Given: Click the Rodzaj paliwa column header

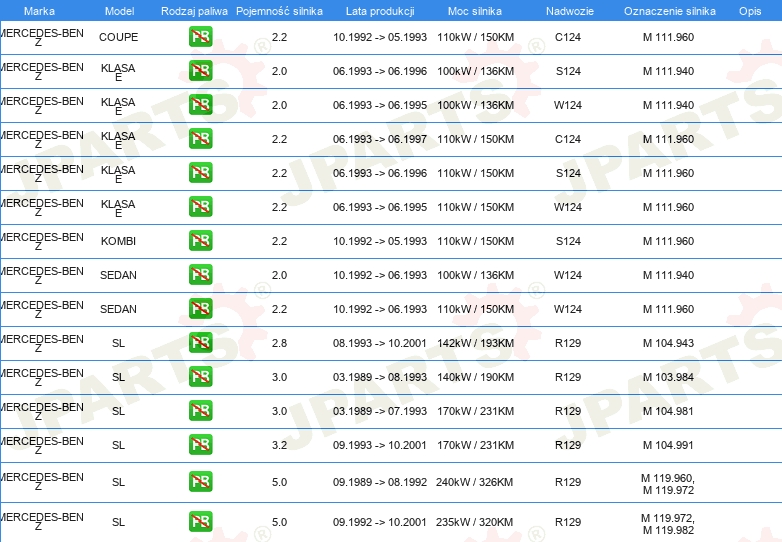Looking at the screenshot, I should 194,11.
